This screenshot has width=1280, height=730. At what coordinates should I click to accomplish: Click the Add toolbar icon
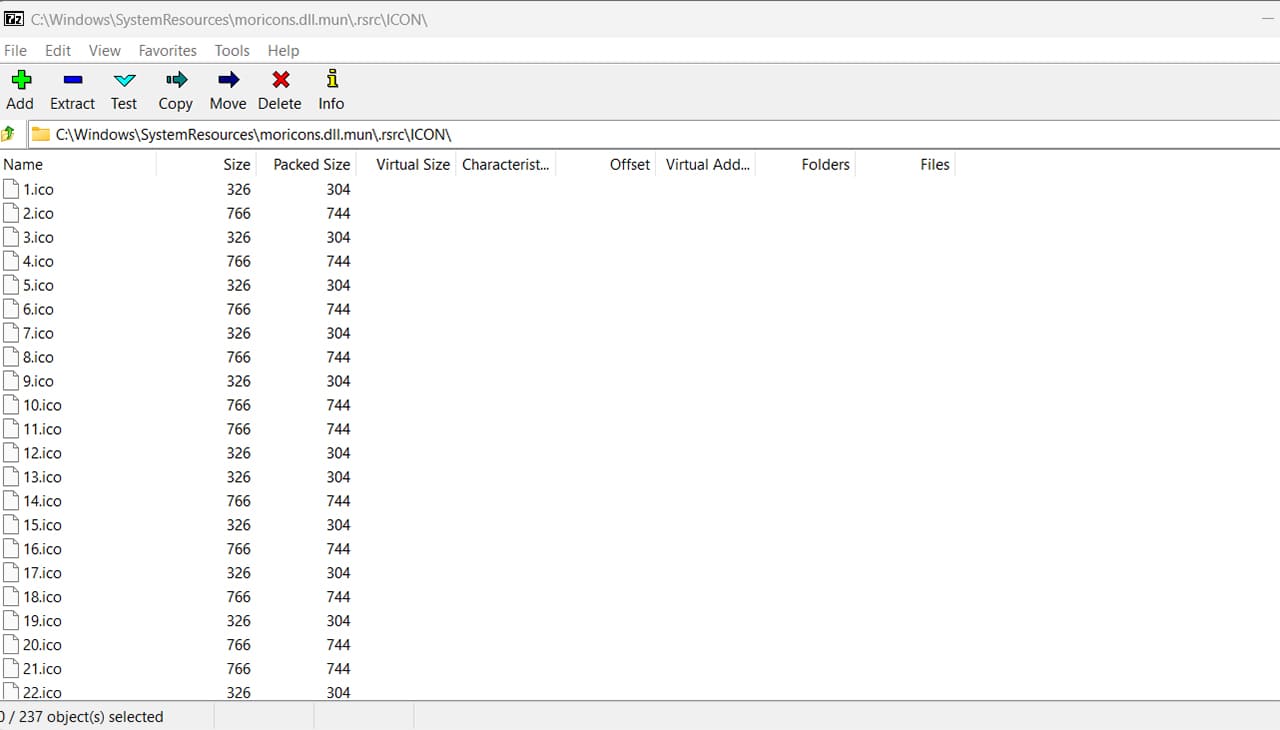tap(20, 79)
